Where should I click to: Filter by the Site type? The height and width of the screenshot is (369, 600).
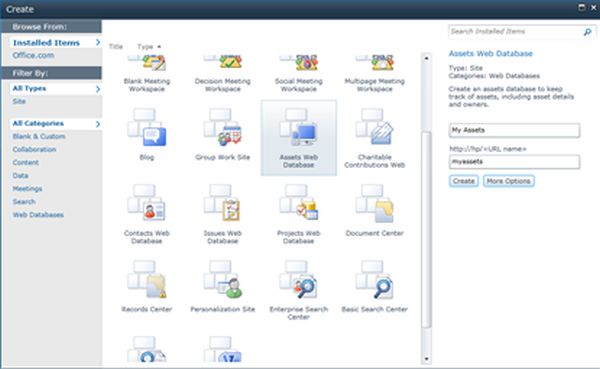[x=19, y=101]
